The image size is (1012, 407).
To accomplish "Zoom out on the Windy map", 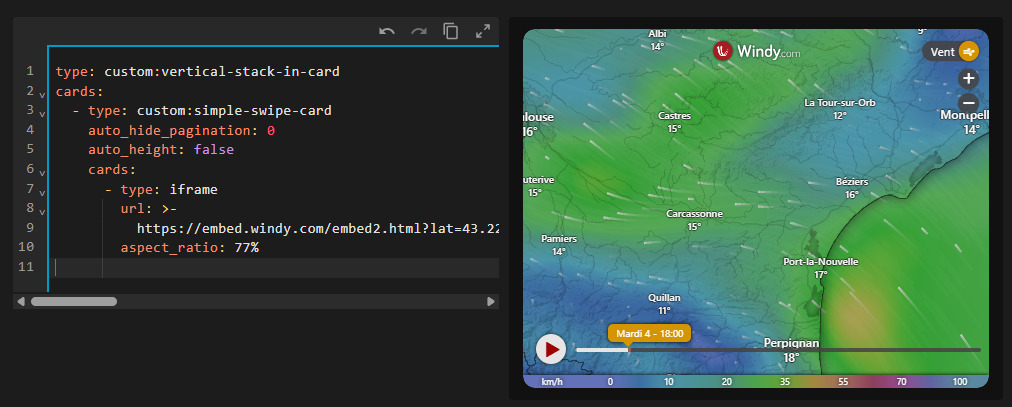I will coord(968,103).
